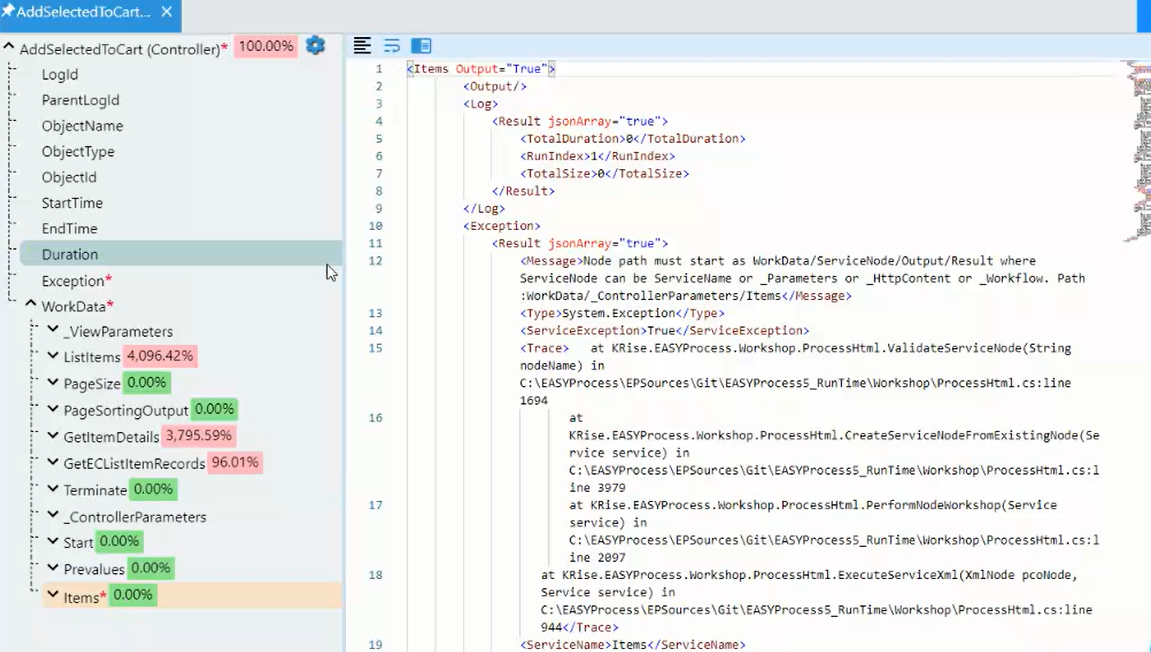The height and width of the screenshot is (652, 1151).
Task: Select the Duration tree item
Action: 181,253
